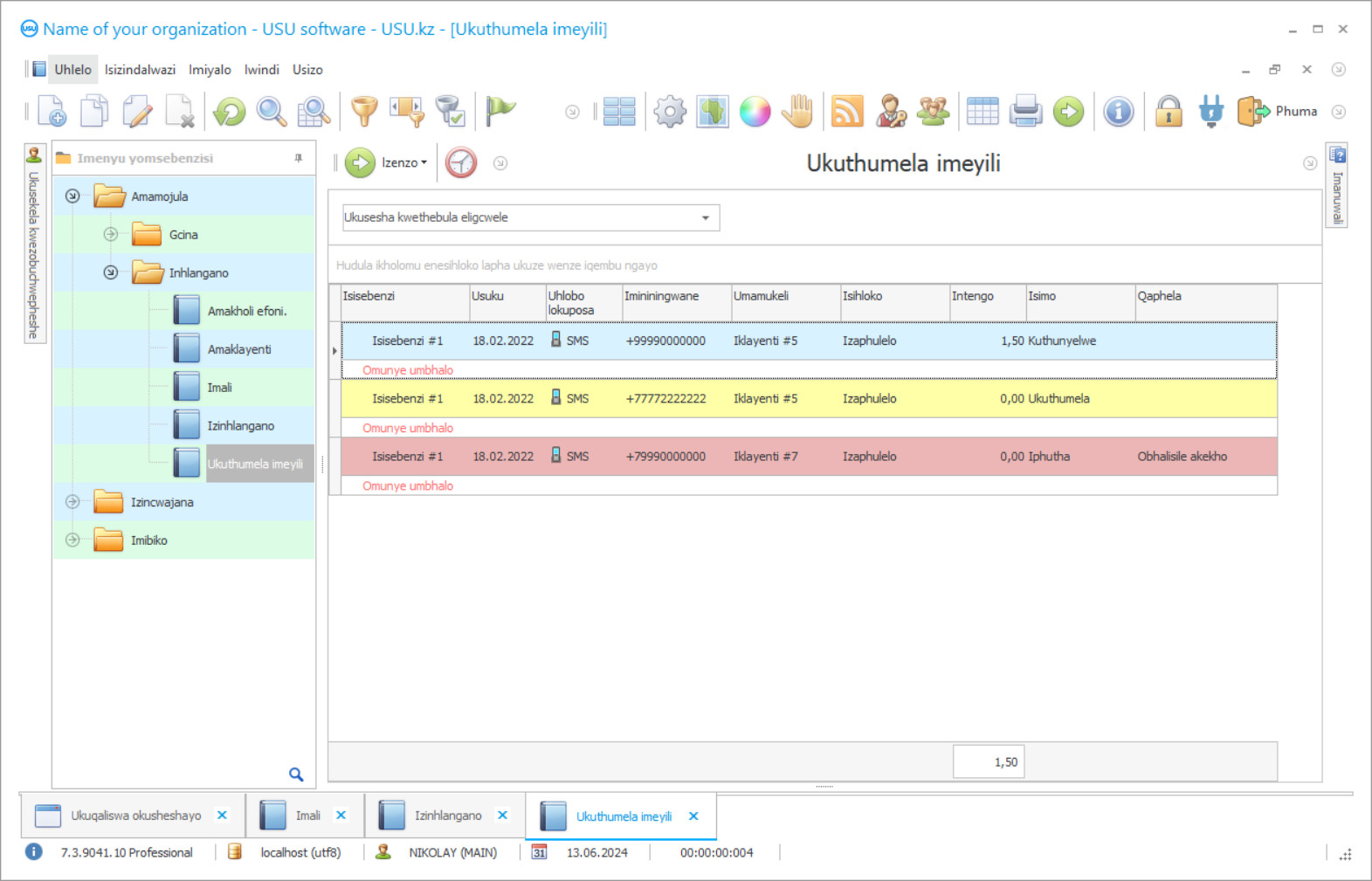The image size is (1372, 881).
Task: Select the row with number +77772222222
Action: point(665,399)
